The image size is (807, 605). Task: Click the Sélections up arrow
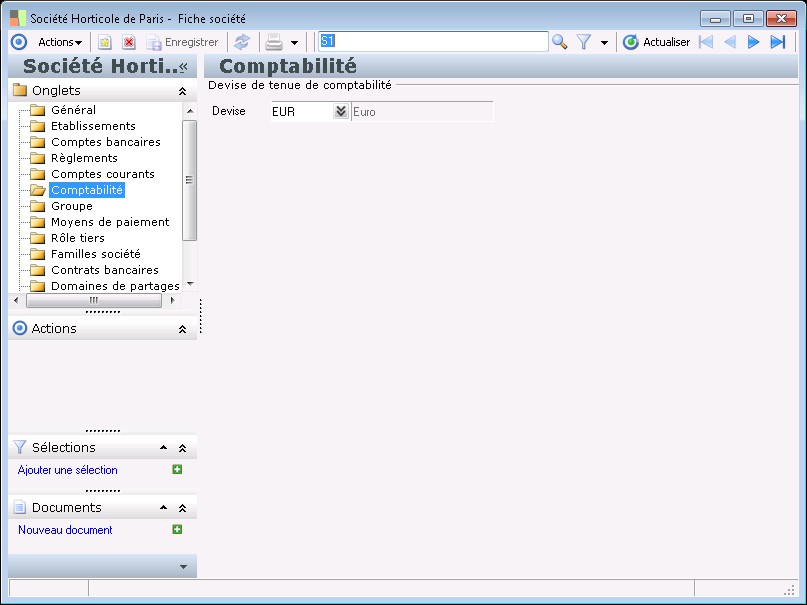point(163,448)
